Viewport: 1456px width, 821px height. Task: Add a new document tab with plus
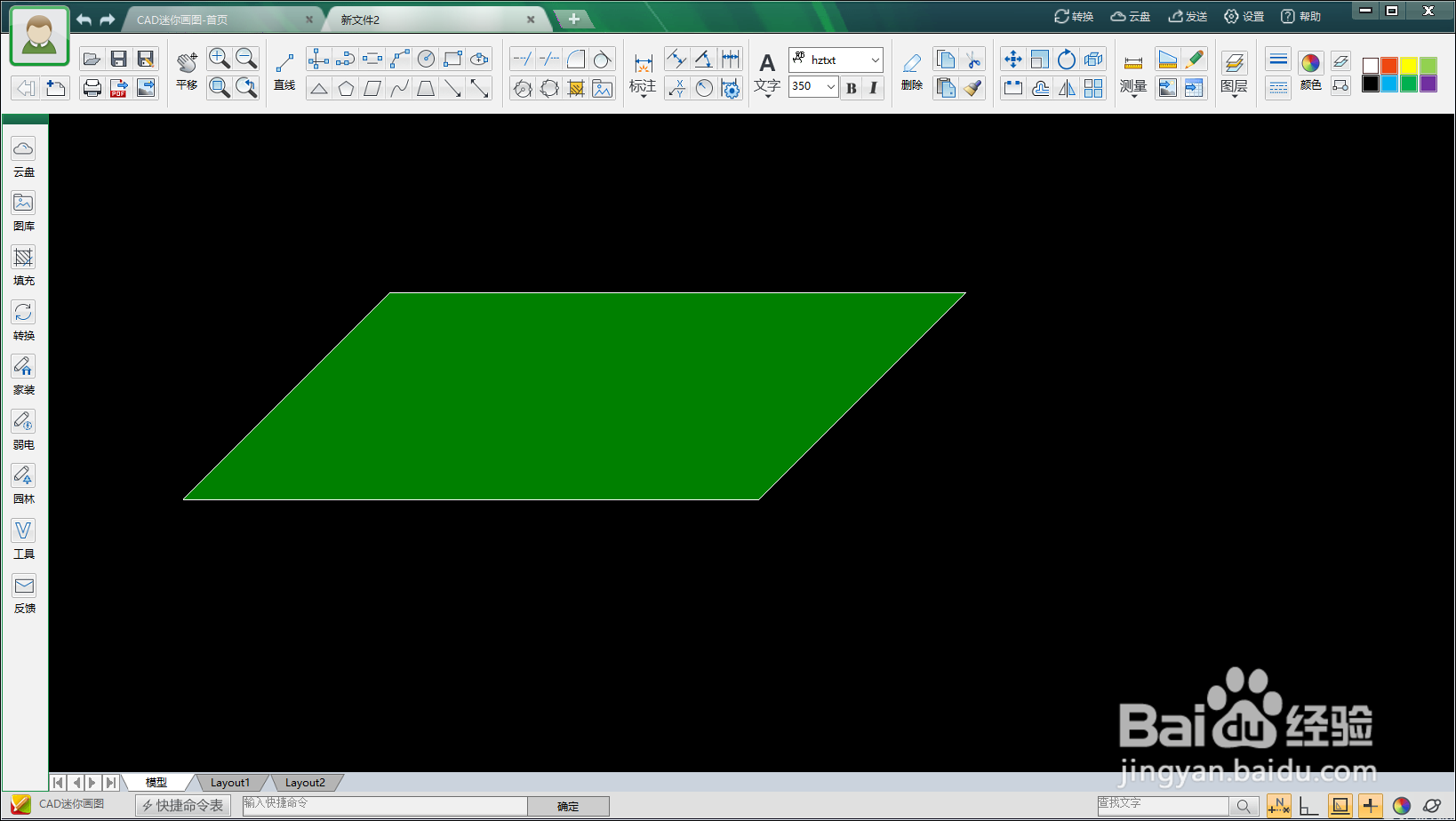coord(574,19)
